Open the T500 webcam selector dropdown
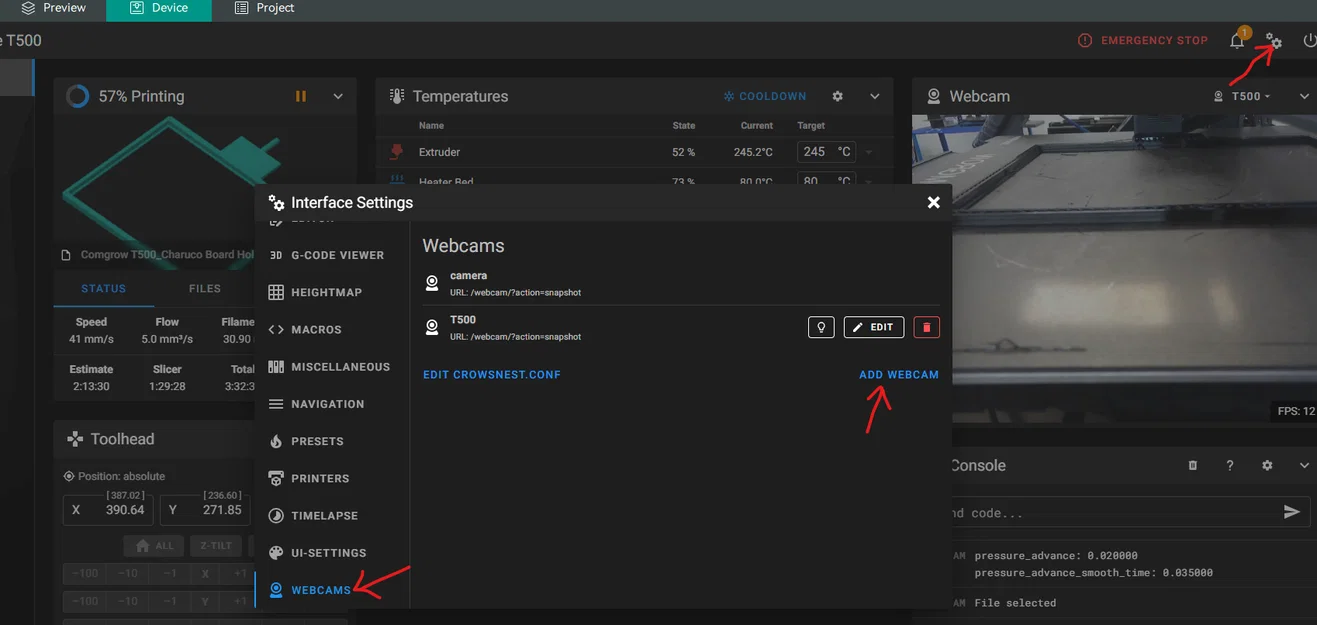 pos(1242,96)
